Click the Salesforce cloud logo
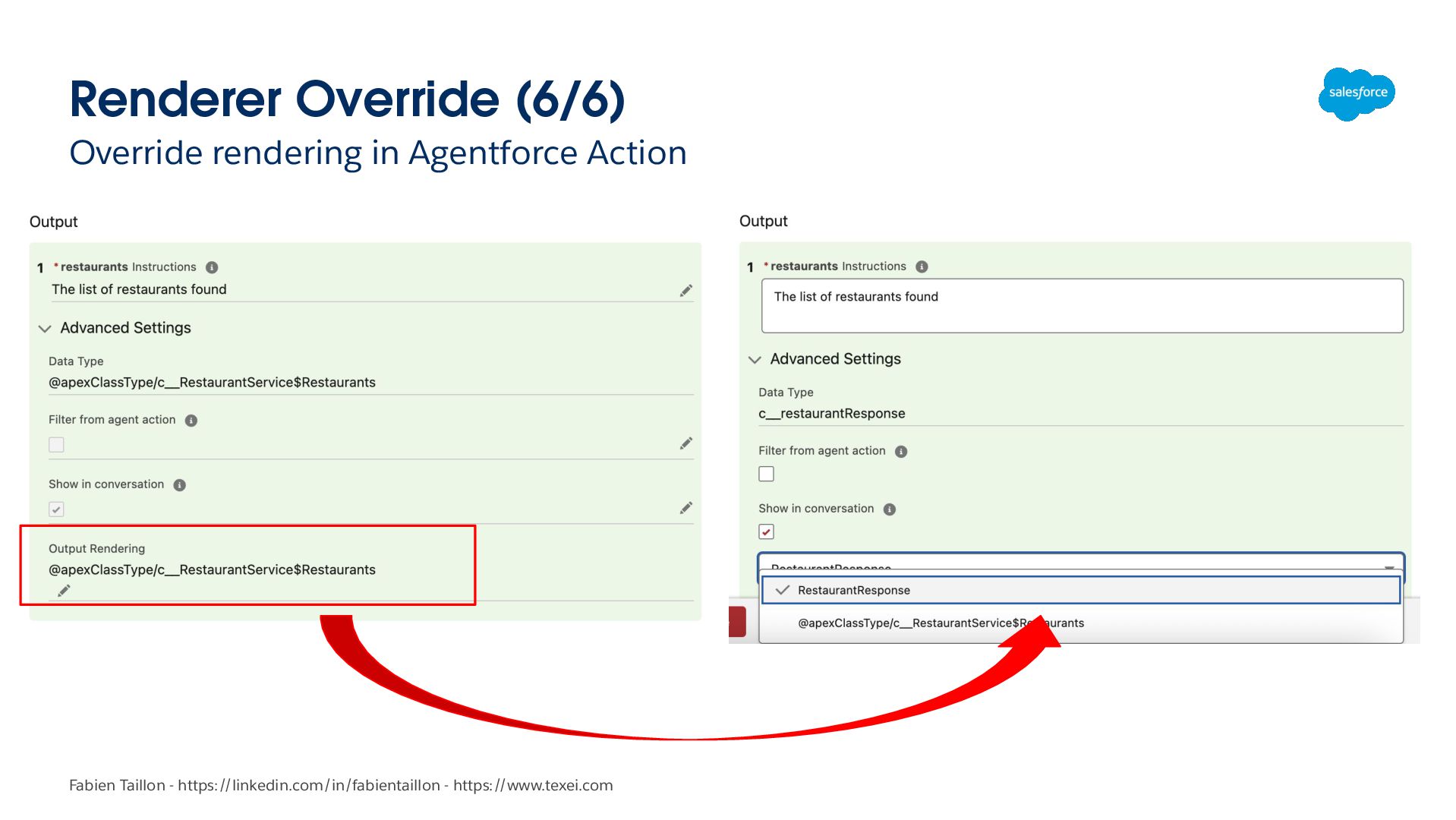This screenshot has height=820, width=1456. [x=1357, y=93]
